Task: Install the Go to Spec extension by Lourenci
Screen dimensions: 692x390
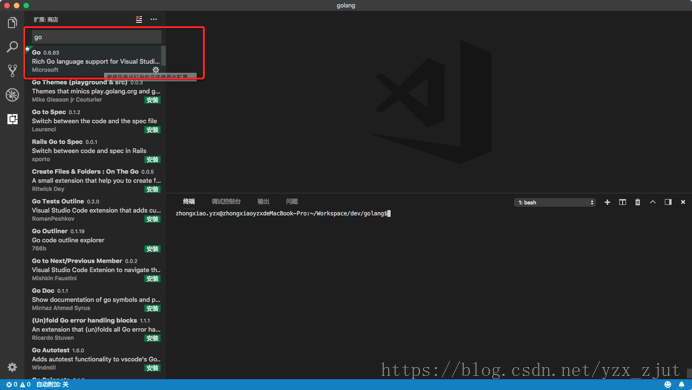Action: [x=152, y=130]
